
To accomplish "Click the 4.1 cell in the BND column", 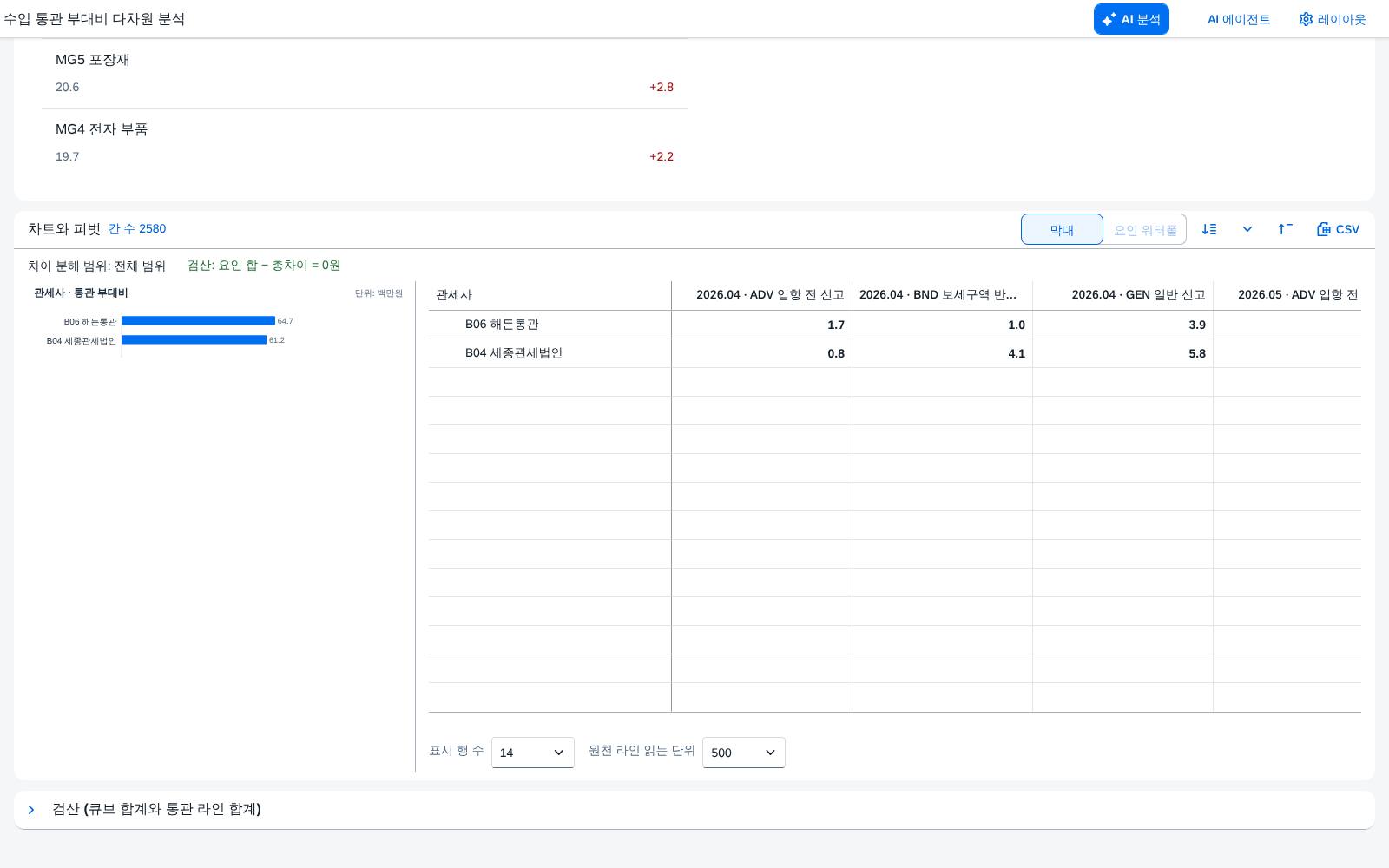I will tap(942, 353).
